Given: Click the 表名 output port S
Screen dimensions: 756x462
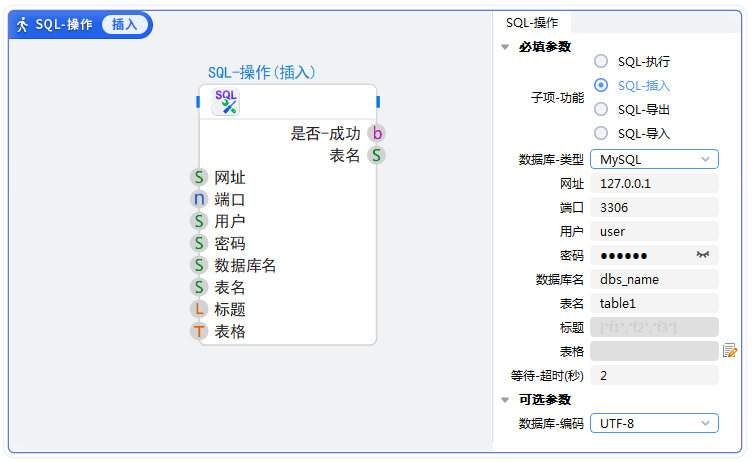Looking at the screenshot, I should click(x=377, y=155).
